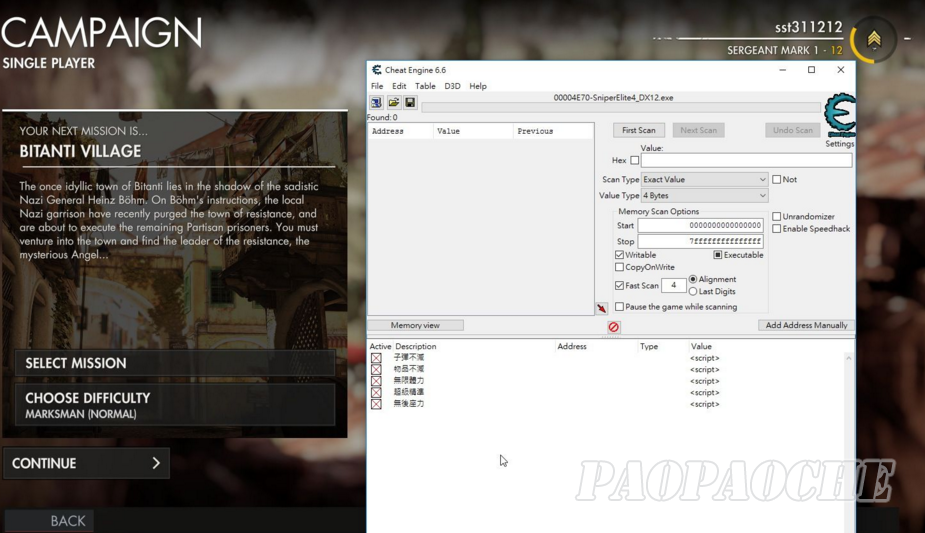The image size is (925, 533).
Task: Open the Scan Type dropdown
Action: 704,179
